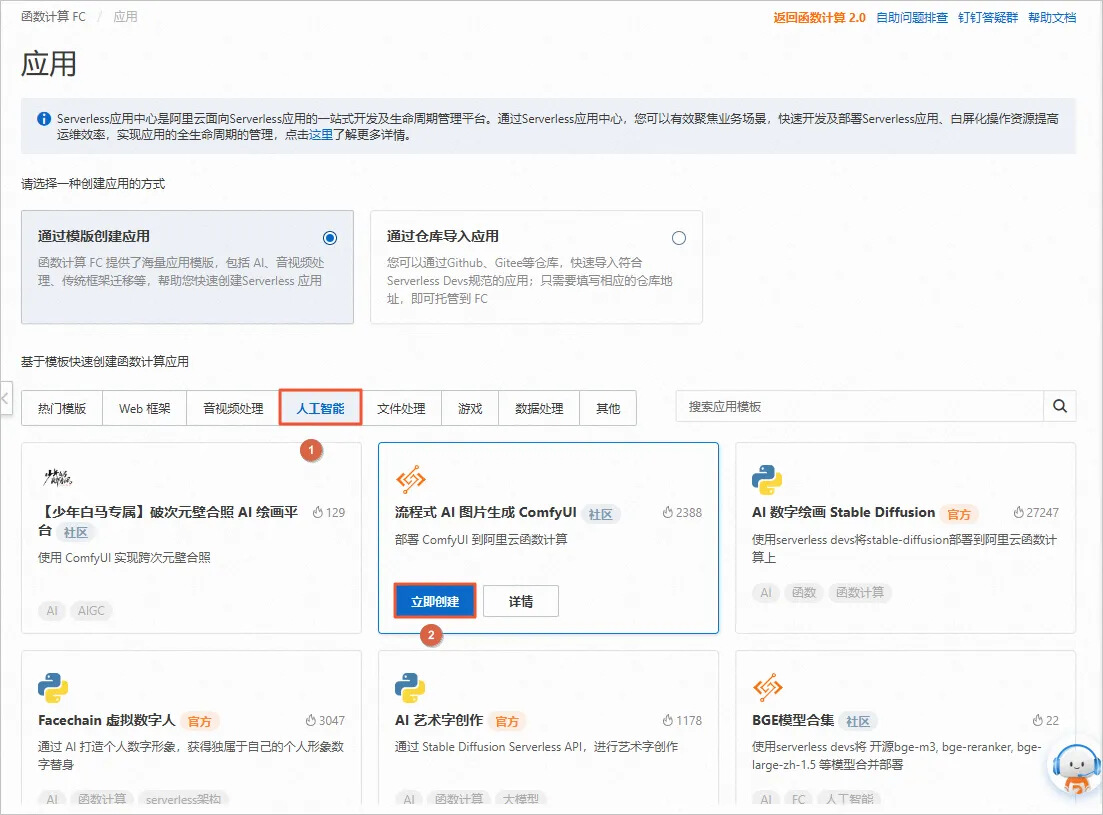Open the 返回函数计算 2.0 link

coord(819,18)
